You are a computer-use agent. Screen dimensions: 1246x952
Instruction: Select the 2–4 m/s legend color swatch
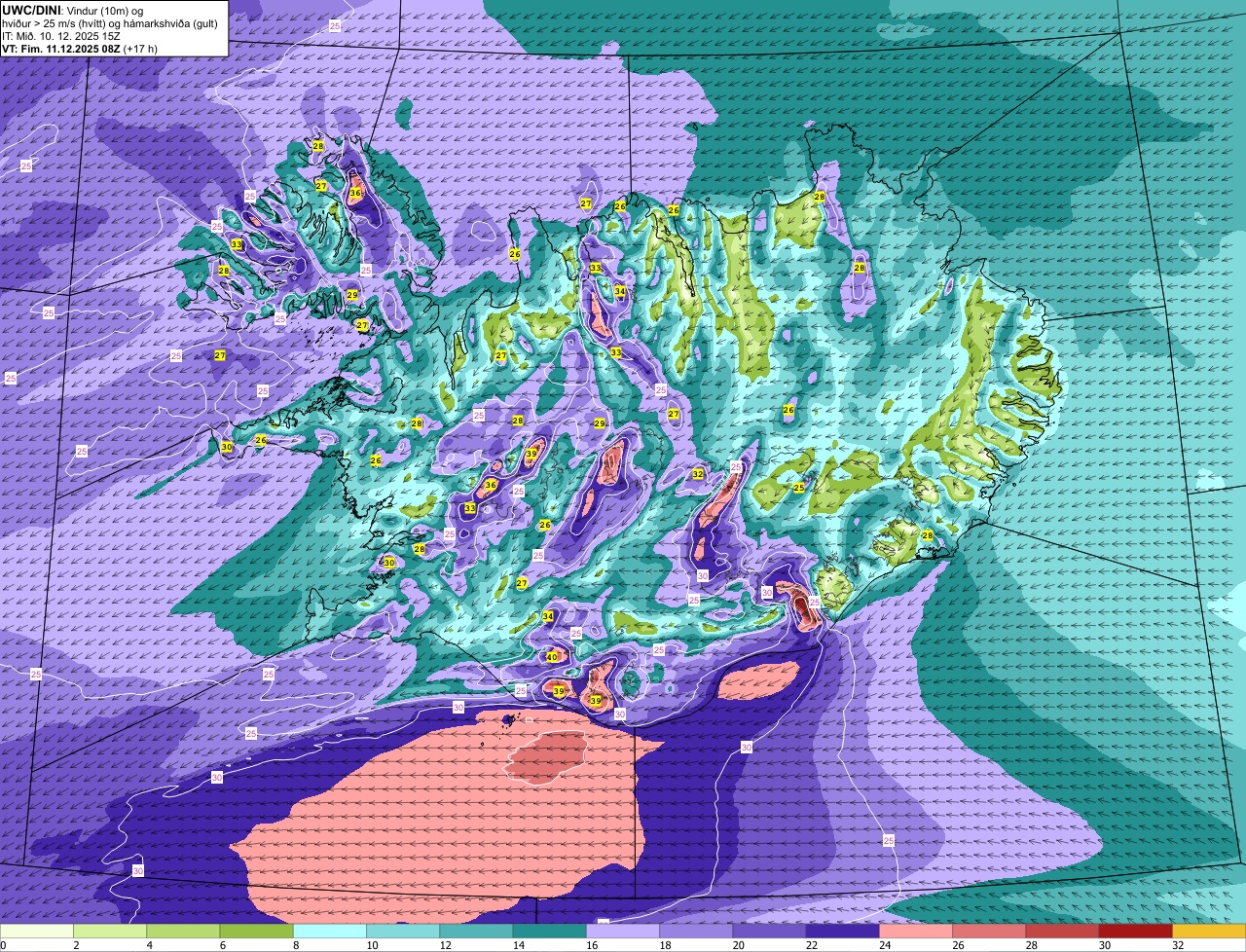coord(110,932)
